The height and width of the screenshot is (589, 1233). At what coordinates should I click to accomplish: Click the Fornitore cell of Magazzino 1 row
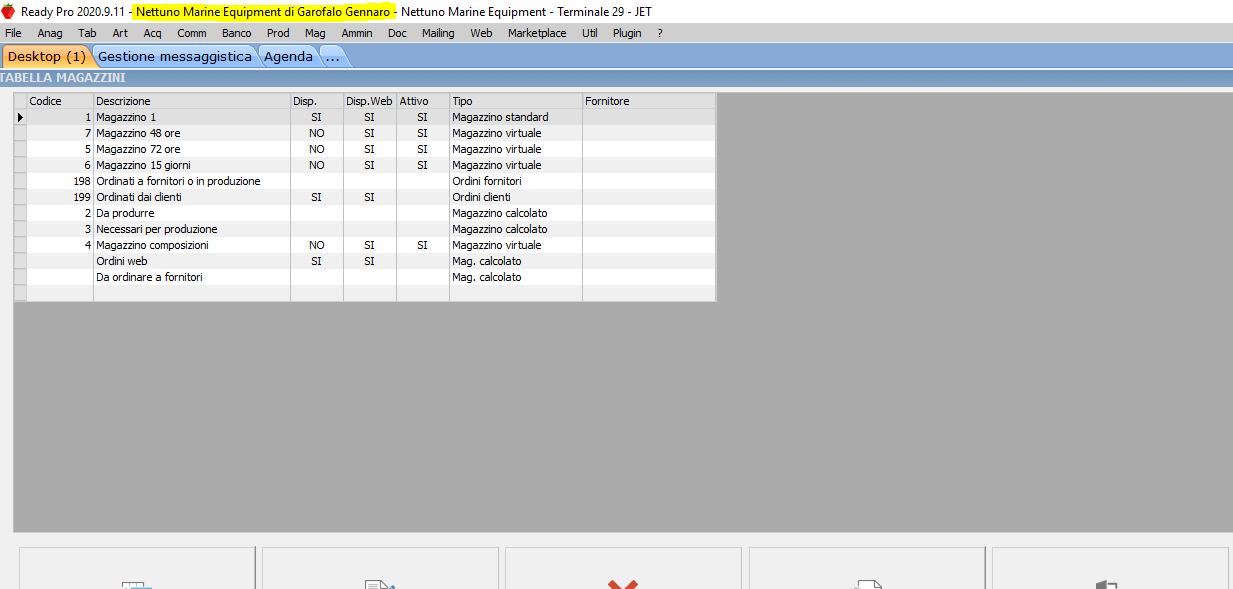click(649, 117)
